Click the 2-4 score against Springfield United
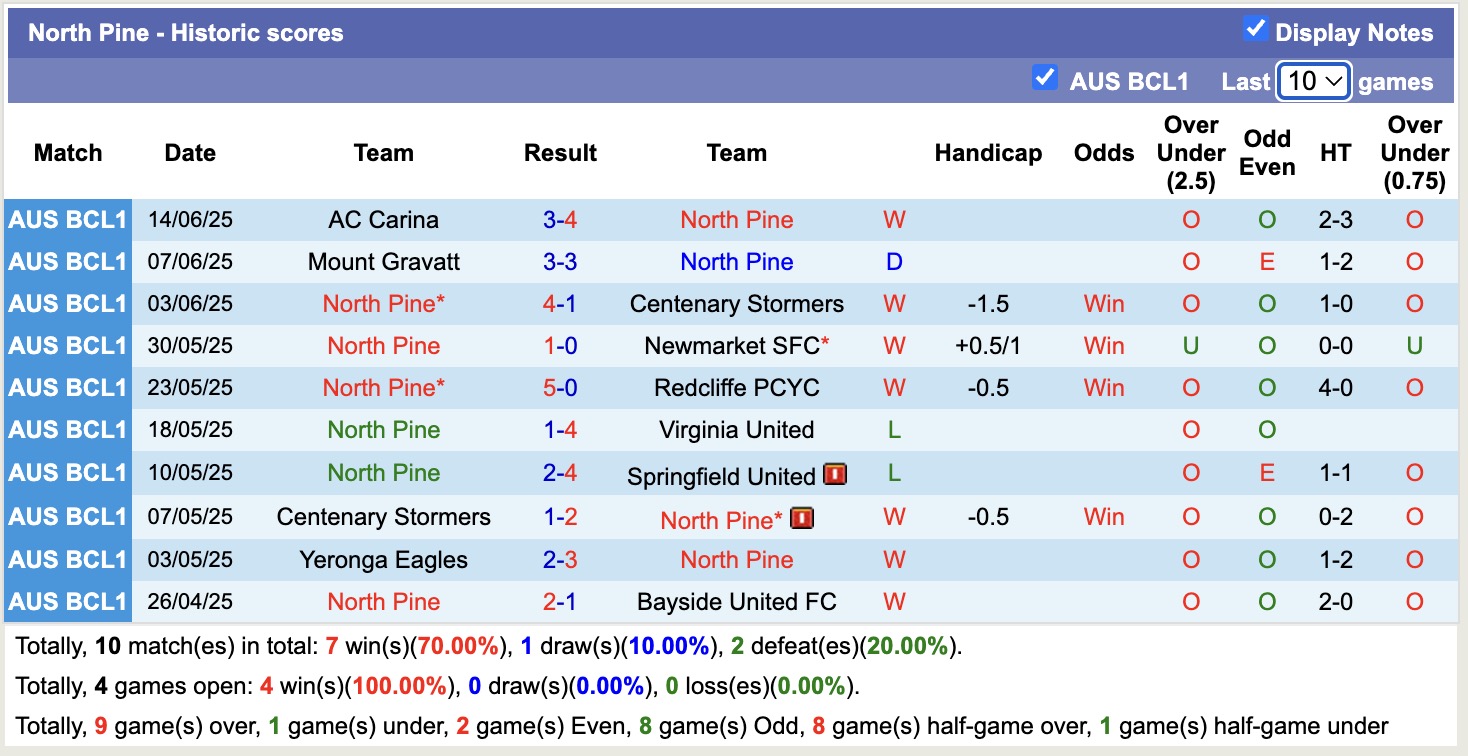The width and height of the screenshot is (1468, 756). 560,473
